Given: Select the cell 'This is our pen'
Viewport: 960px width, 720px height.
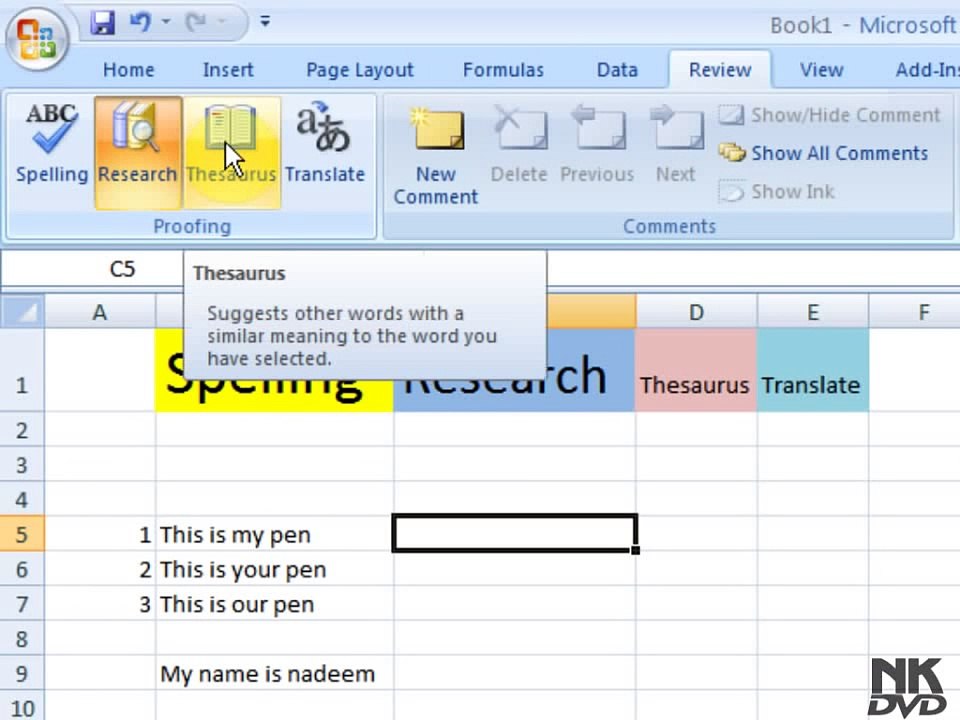Looking at the screenshot, I should click(274, 604).
